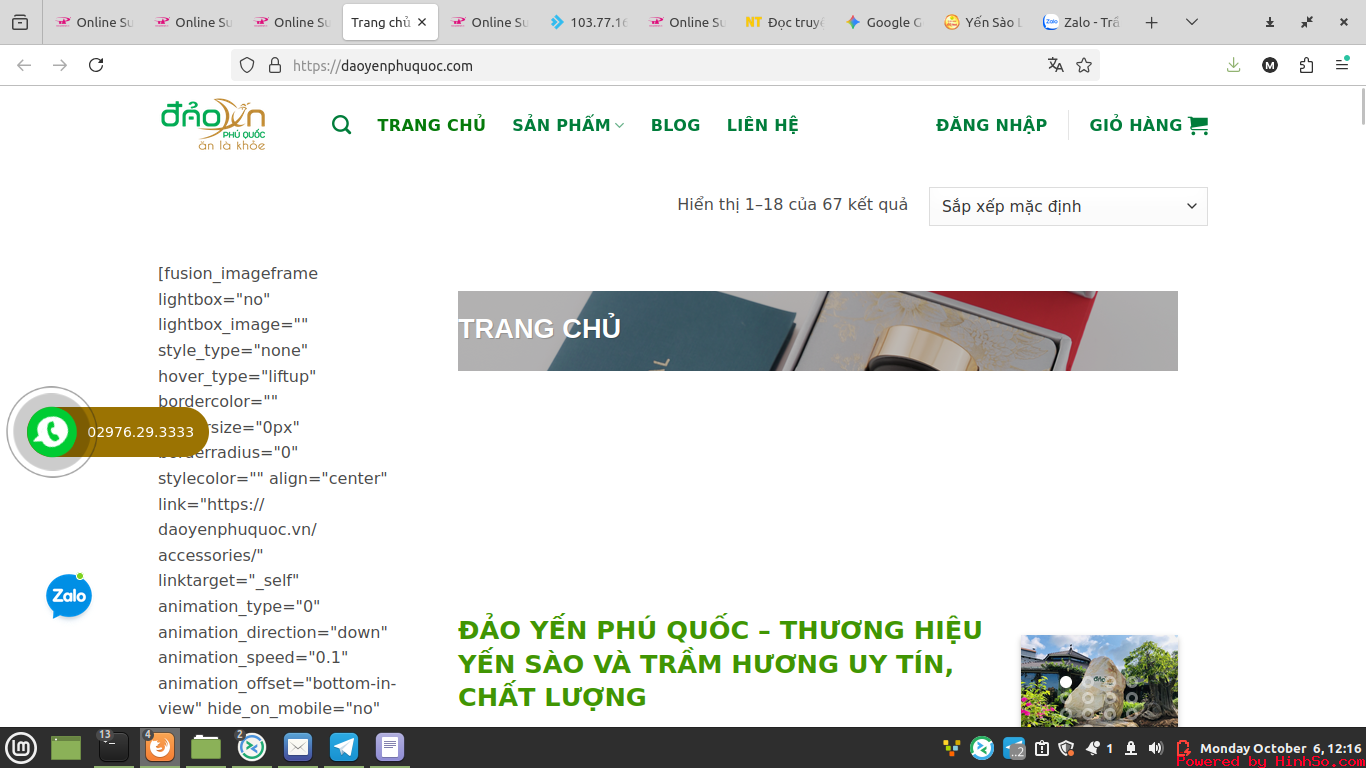
Task: Bookmark this page with the star icon
Action: point(1084,65)
